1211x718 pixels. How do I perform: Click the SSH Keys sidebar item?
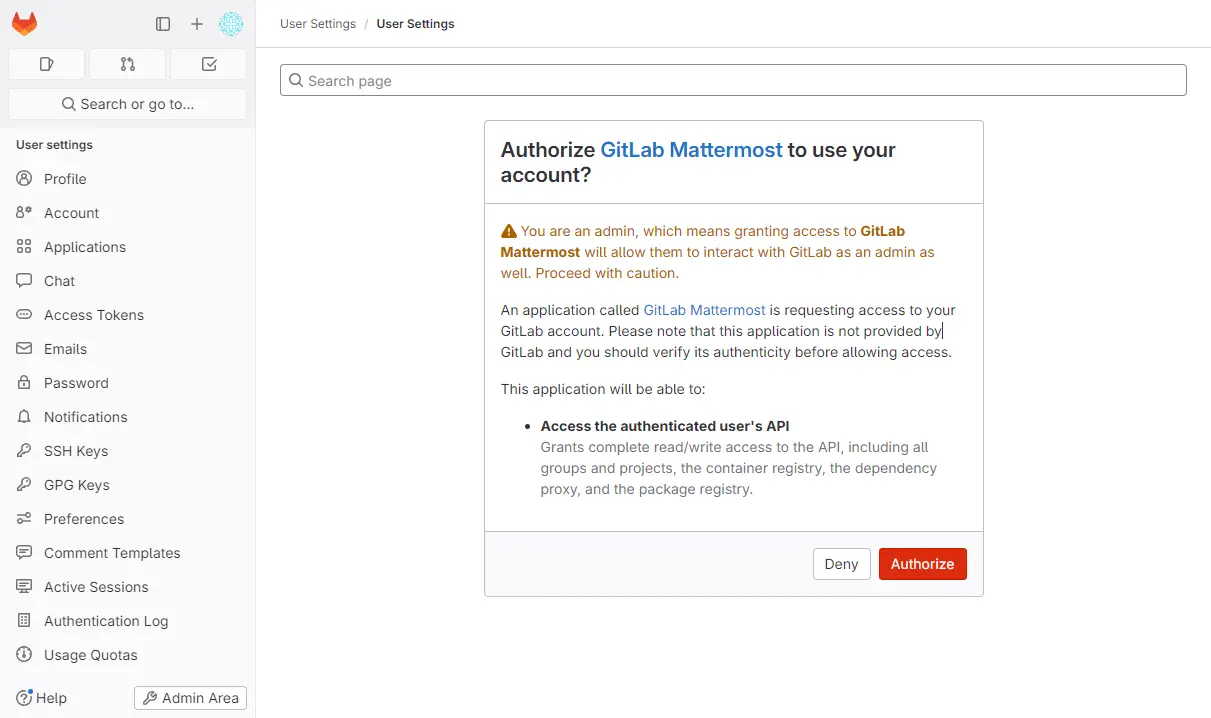point(76,451)
